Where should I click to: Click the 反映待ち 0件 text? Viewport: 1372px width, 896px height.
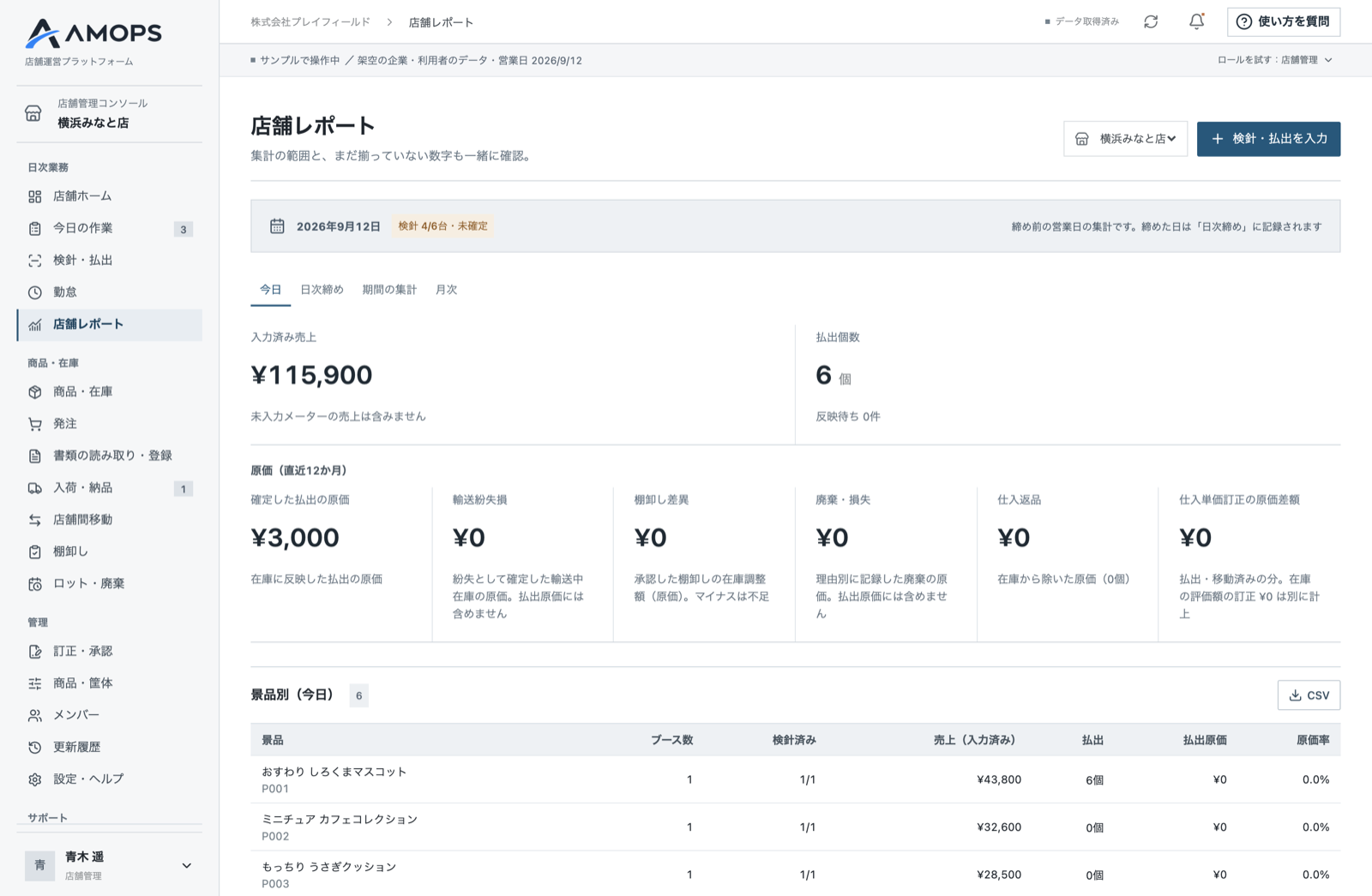click(x=848, y=417)
